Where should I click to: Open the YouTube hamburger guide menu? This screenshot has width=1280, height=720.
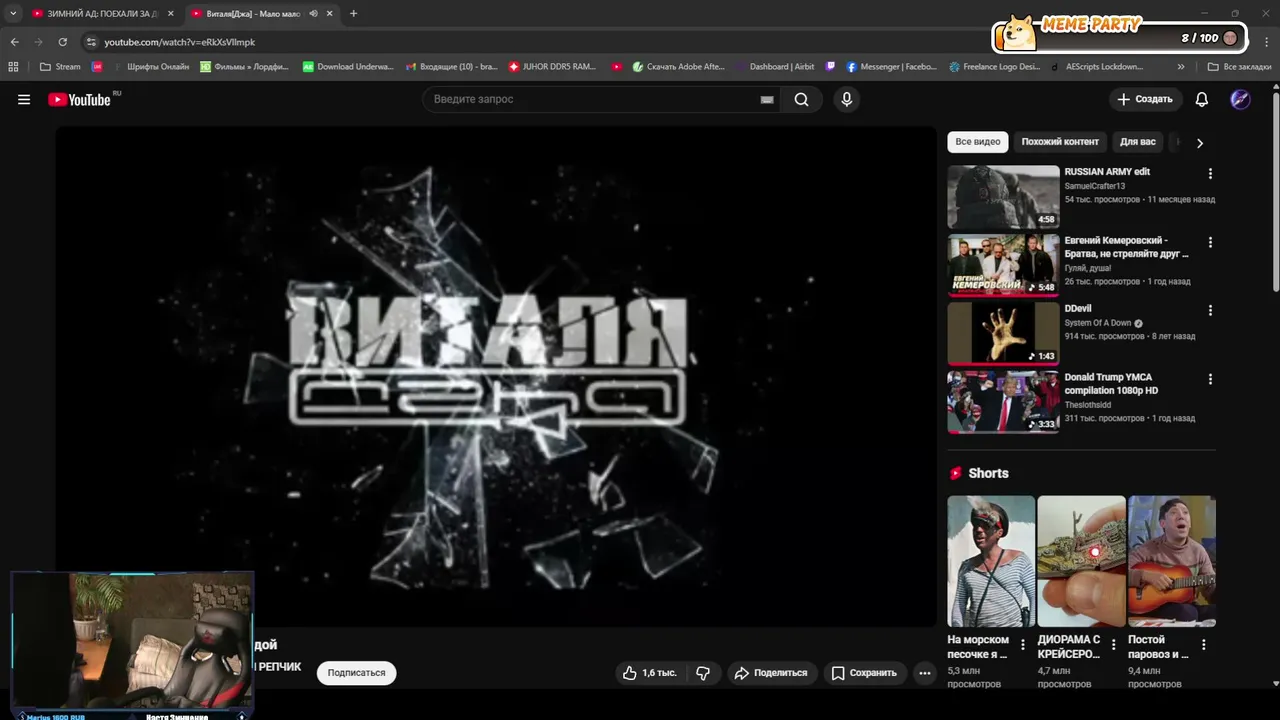[24, 99]
